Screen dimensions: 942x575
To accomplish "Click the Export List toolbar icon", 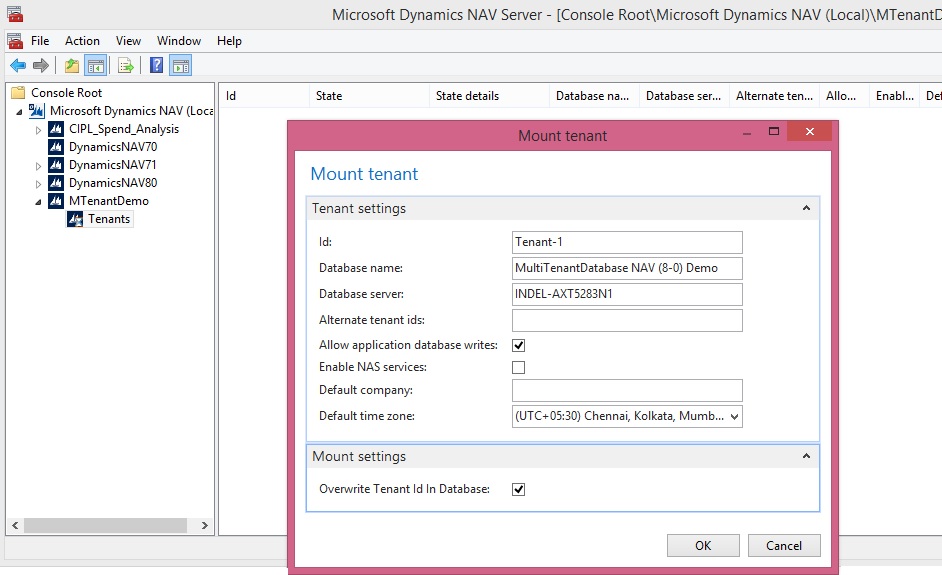I will point(126,66).
